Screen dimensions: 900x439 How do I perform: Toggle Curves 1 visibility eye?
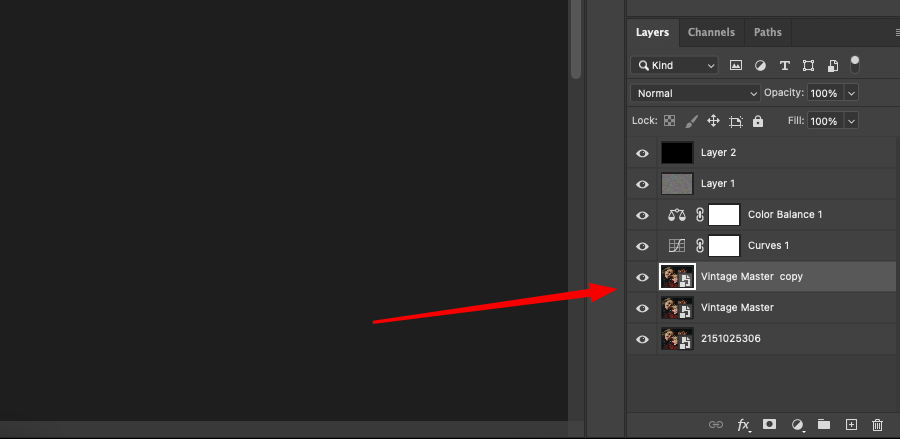[x=642, y=246]
